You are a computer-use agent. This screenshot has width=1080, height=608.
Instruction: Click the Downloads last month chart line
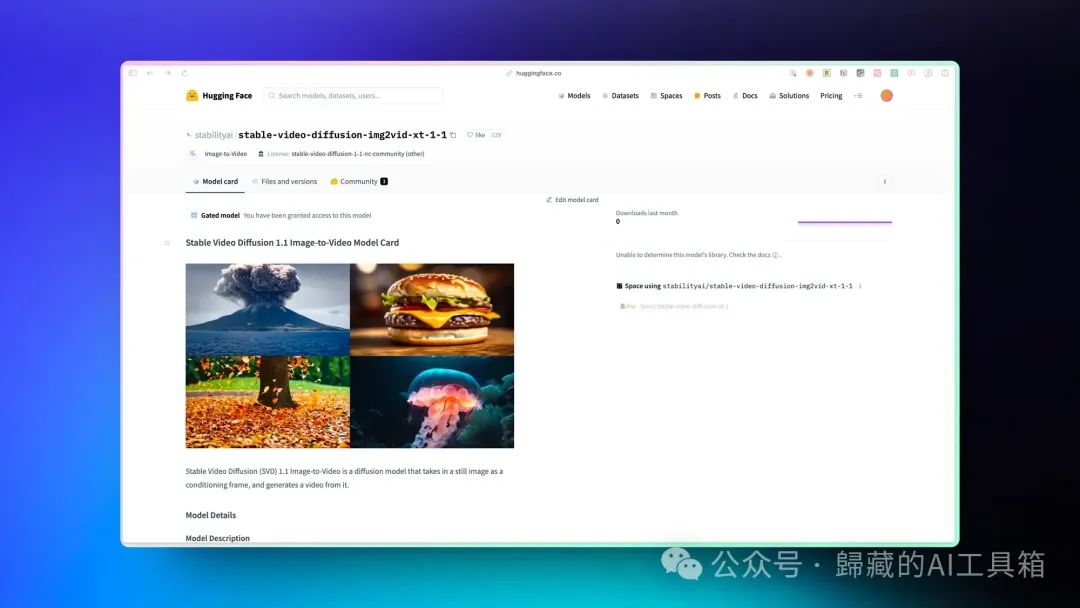point(844,222)
